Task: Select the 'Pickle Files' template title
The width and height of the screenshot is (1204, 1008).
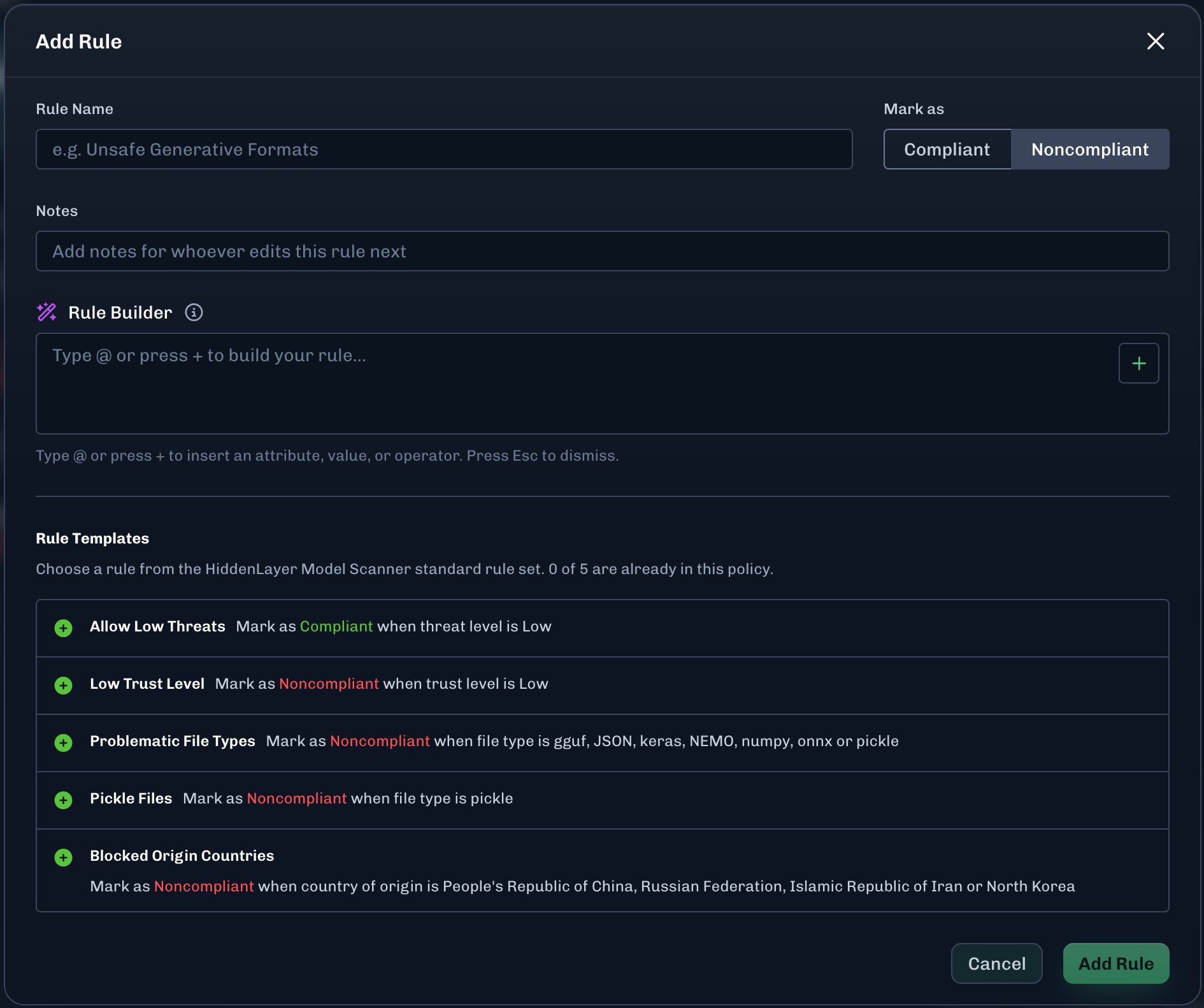Action: (x=131, y=798)
